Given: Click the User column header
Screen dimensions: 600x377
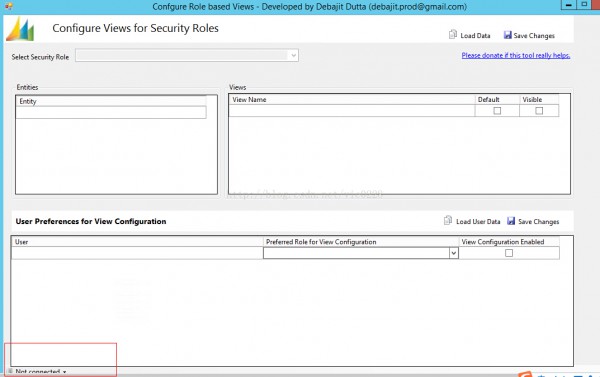Looking at the screenshot, I should pyautogui.click(x=137, y=242).
